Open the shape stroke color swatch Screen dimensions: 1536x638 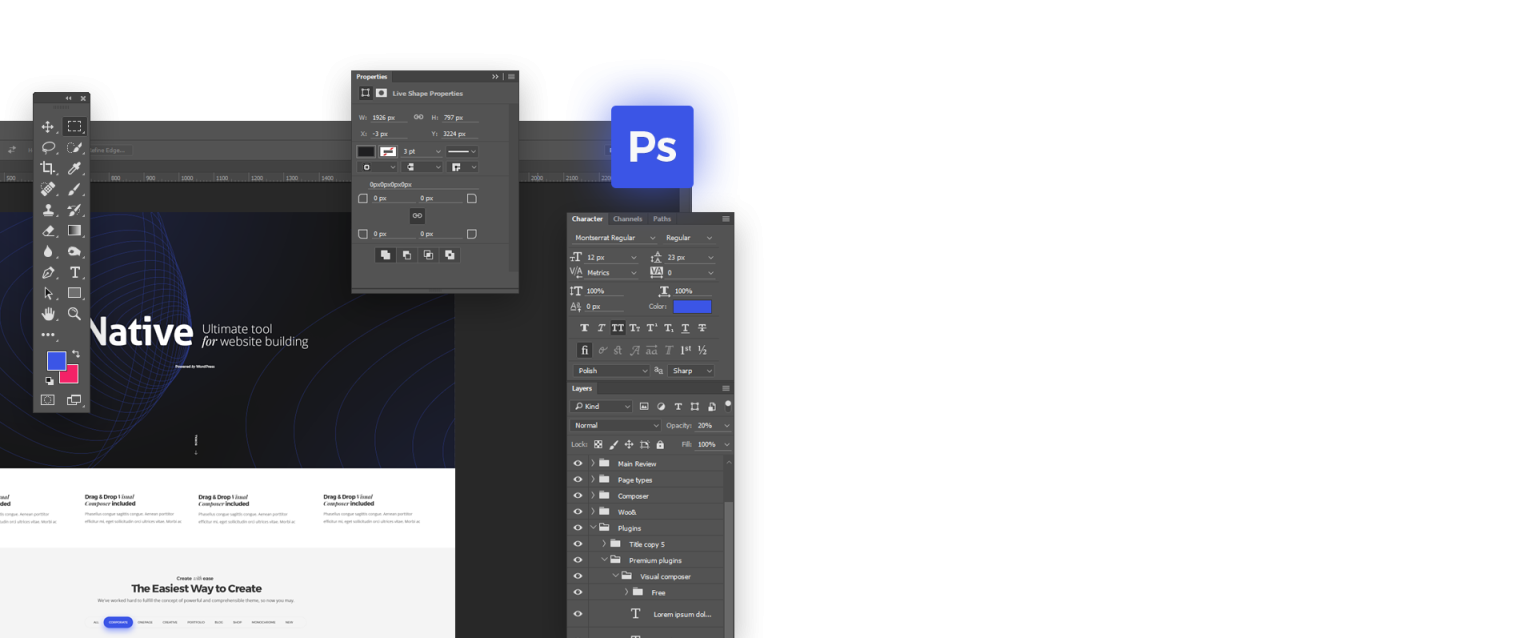click(388, 152)
